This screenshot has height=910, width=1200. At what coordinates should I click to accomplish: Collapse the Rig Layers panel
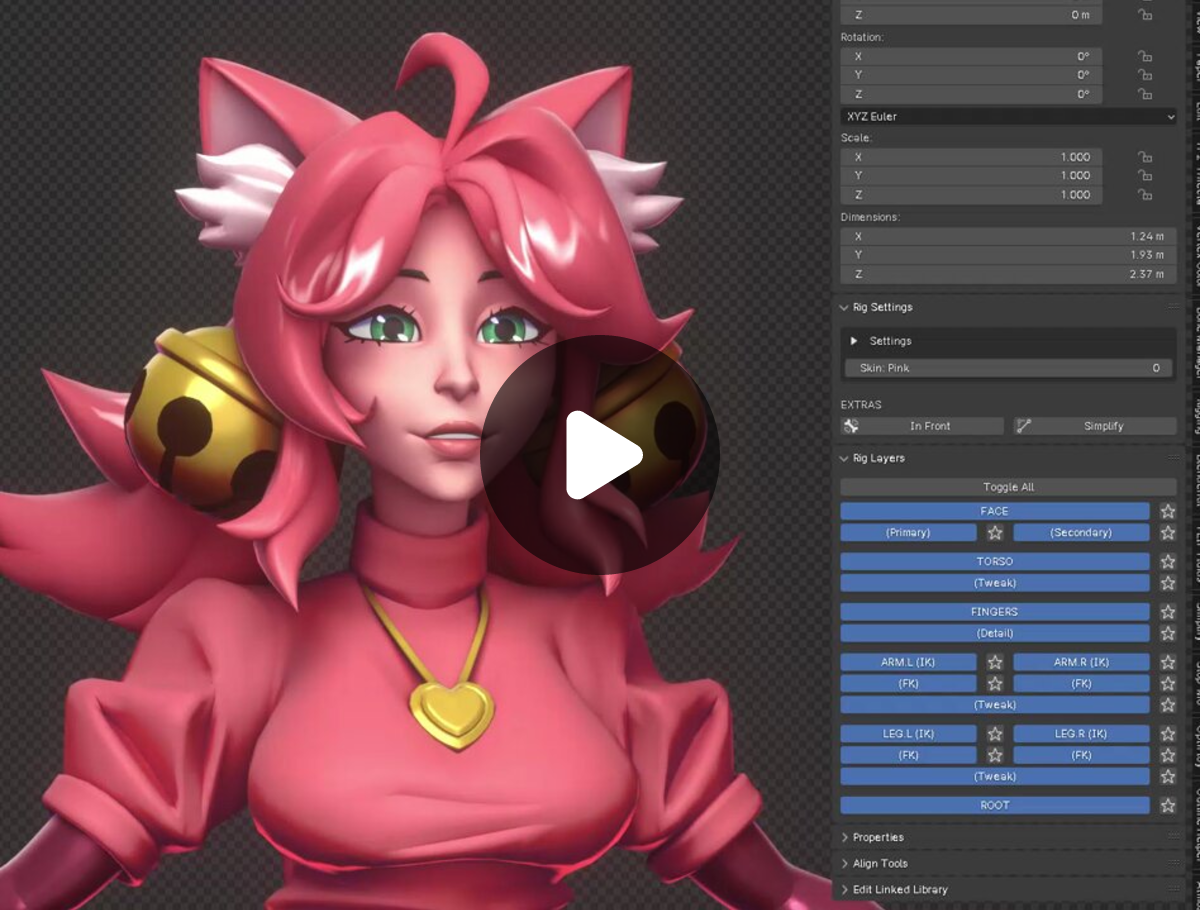tap(845, 459)
